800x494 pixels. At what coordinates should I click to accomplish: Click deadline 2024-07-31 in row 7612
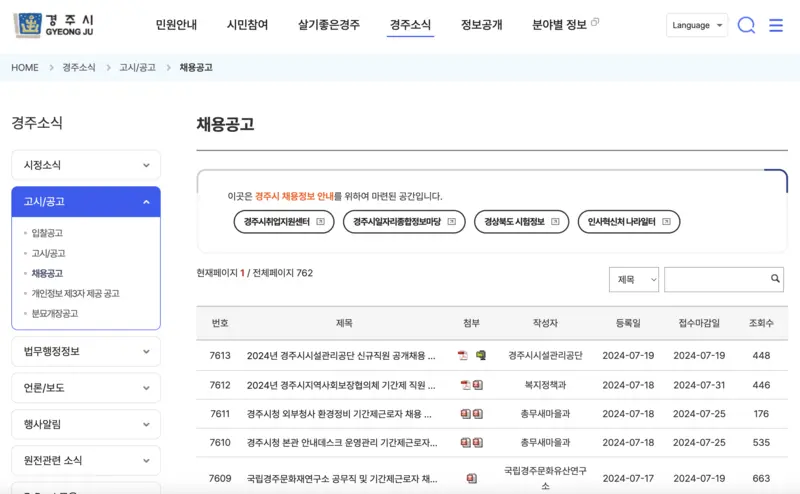point(699,385)
